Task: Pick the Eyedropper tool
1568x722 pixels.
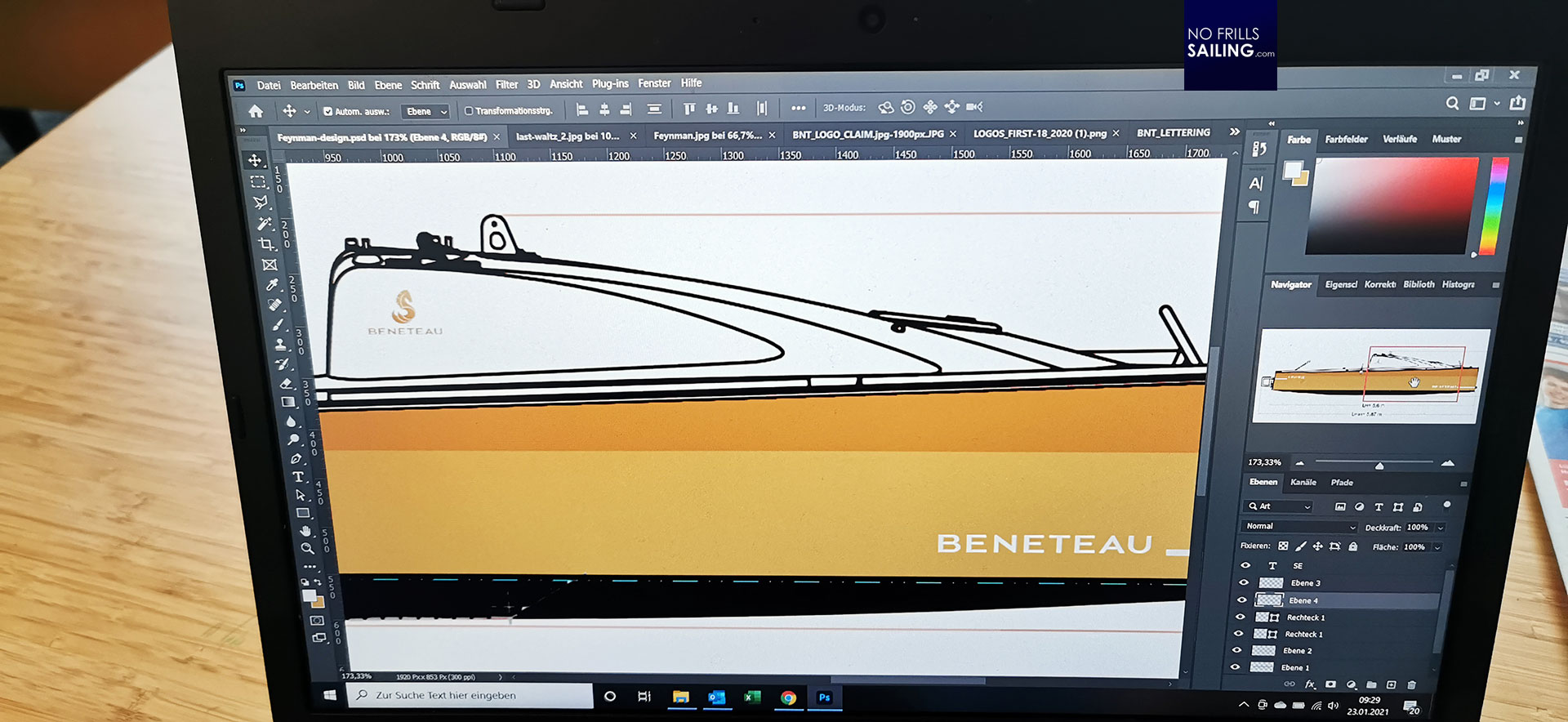Action: 273,284
